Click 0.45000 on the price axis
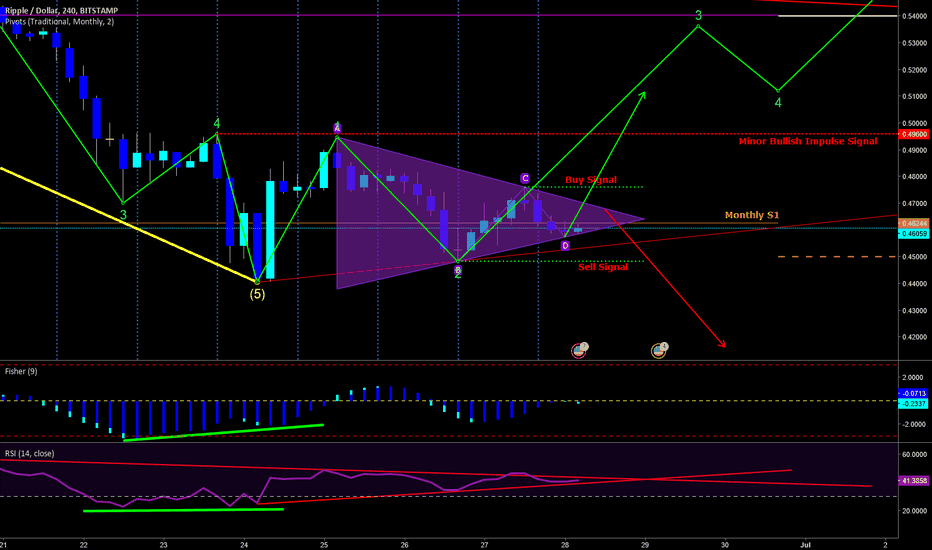This screenshot has width=932, height=550. pyautogui.click(x=915, y=257)
